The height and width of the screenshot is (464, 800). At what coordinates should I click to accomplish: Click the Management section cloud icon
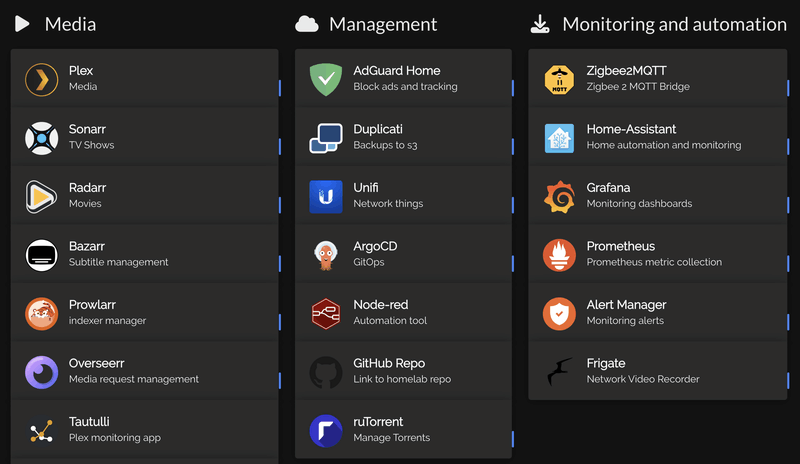[x=307, y=24]
